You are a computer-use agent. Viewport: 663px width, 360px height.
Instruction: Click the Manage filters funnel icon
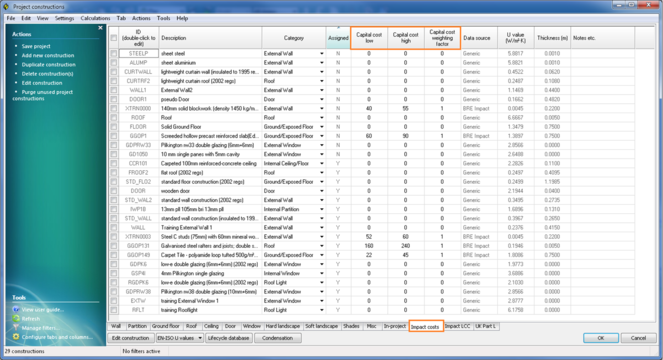pos(16,328)
